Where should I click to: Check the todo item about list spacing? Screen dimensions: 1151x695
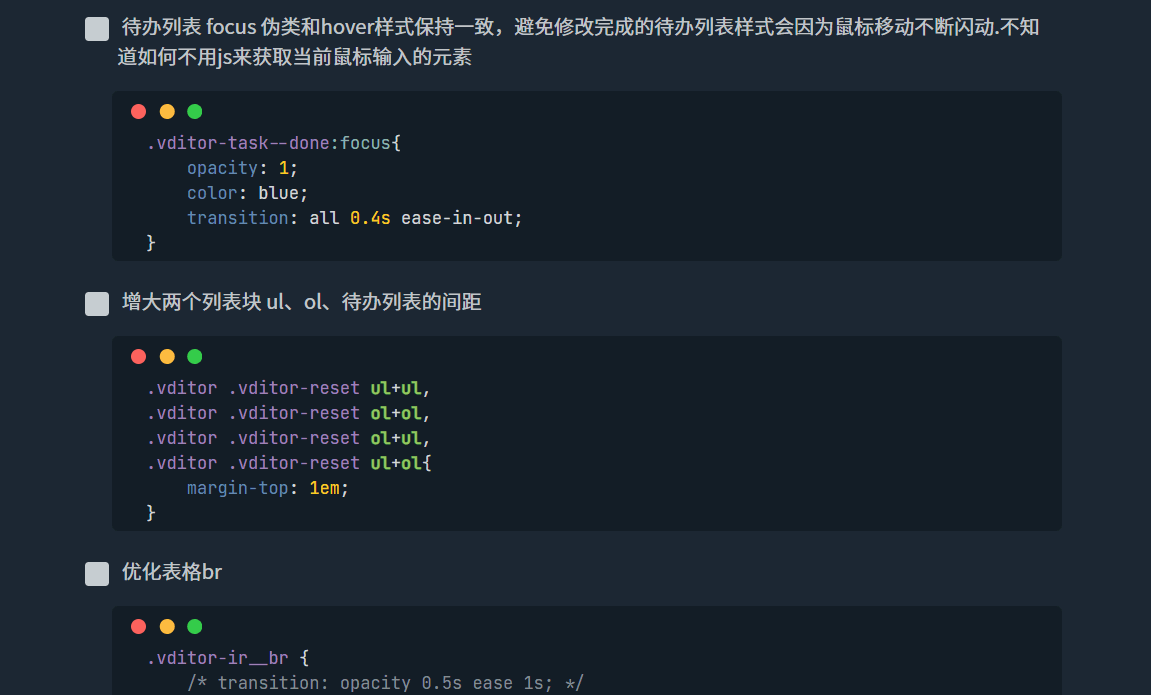point(96,303)
